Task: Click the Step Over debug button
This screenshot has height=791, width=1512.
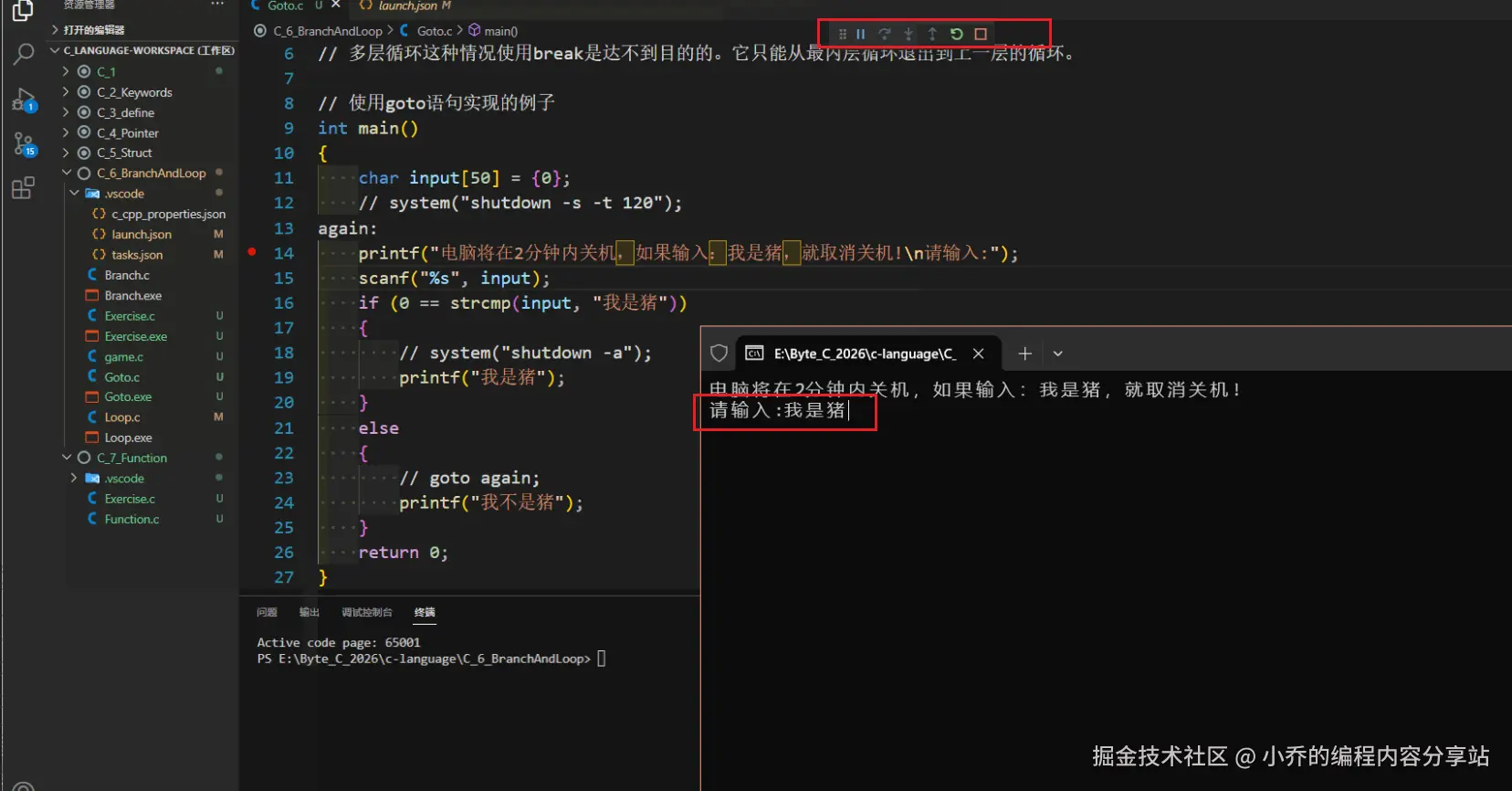Action: click(x=884, y=34)
